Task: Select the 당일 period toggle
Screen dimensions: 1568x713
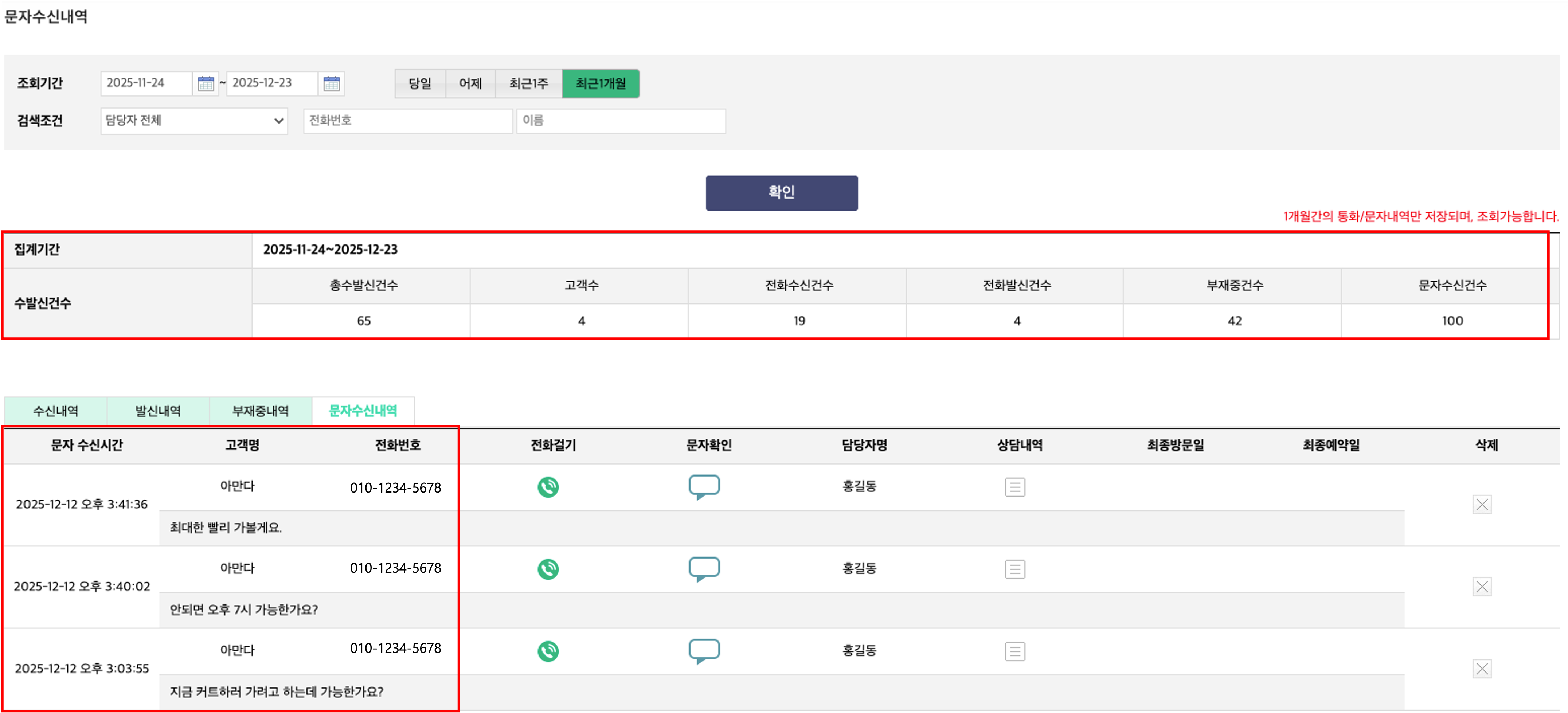Action: point(420,83)
